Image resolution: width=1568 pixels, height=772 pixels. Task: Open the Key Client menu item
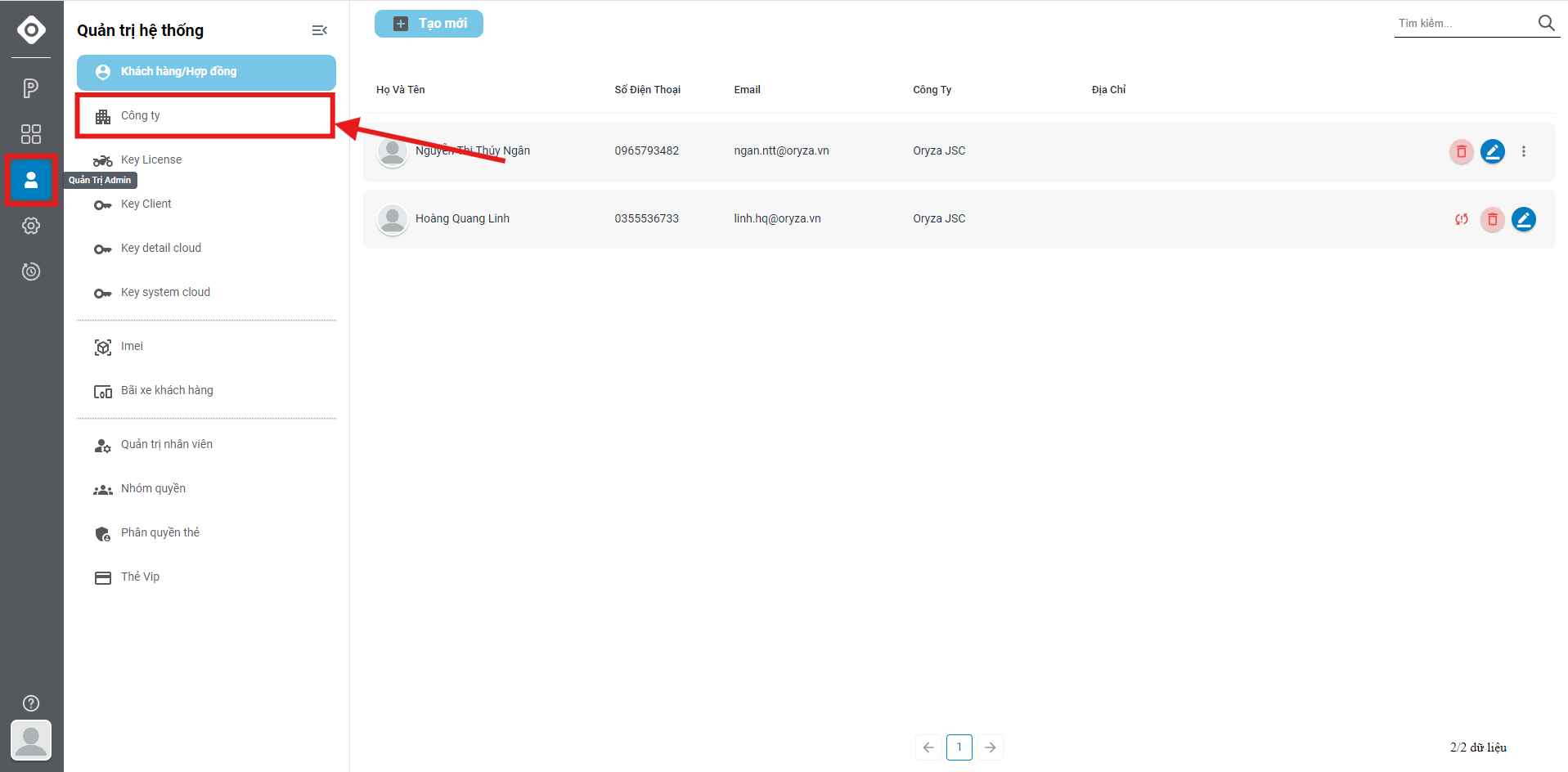click(206, 204)
